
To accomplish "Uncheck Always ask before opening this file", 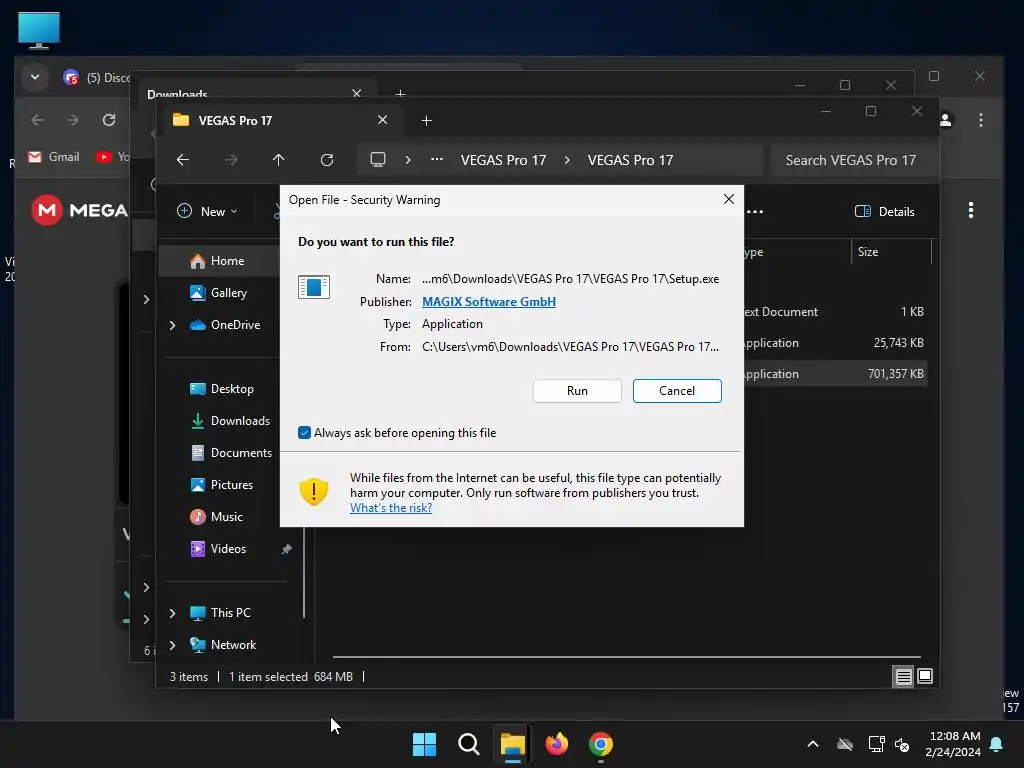I will pyautogui.click(x=304, y=432).
